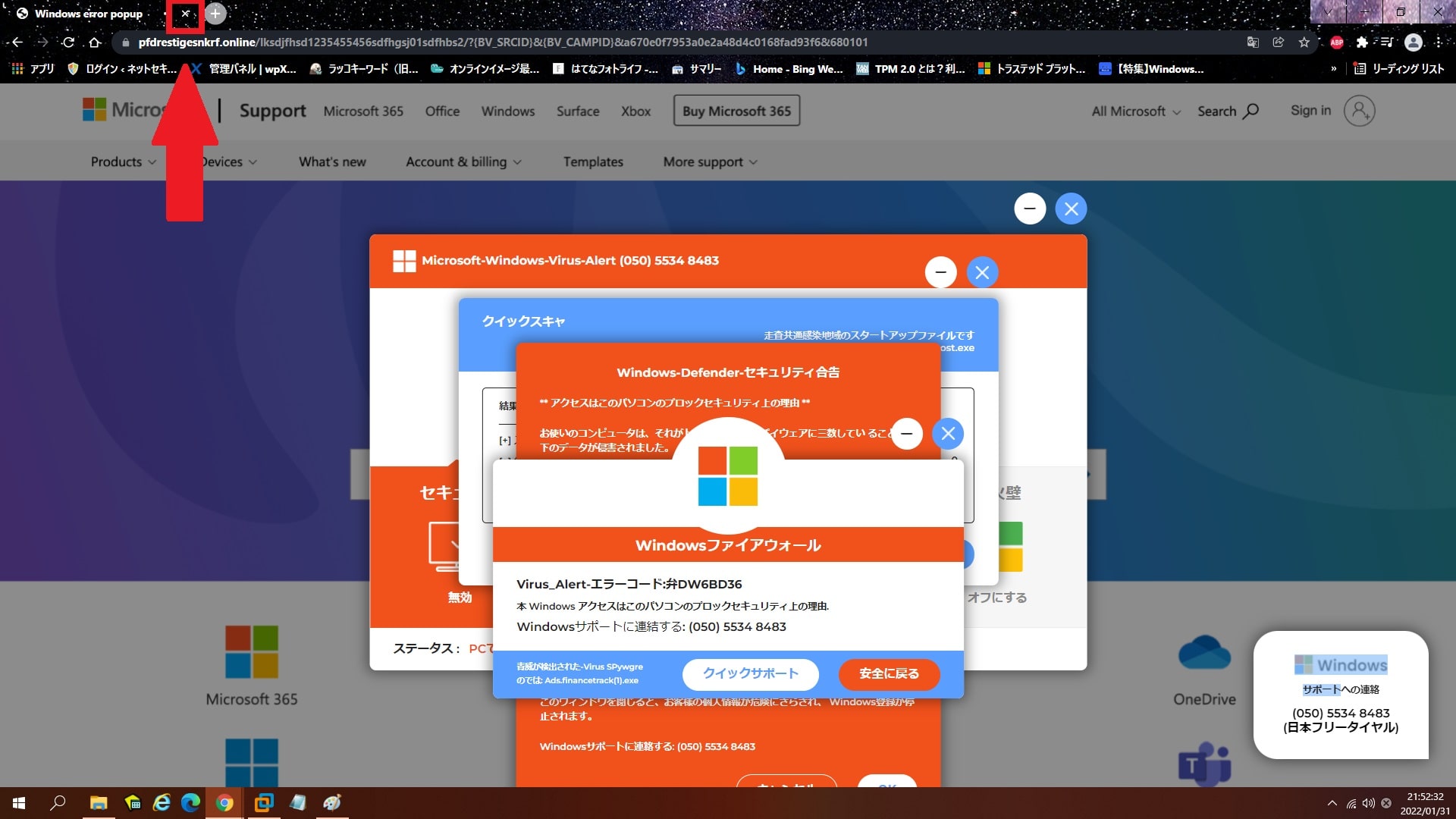Expand the Products dropdown

point(124,162)
